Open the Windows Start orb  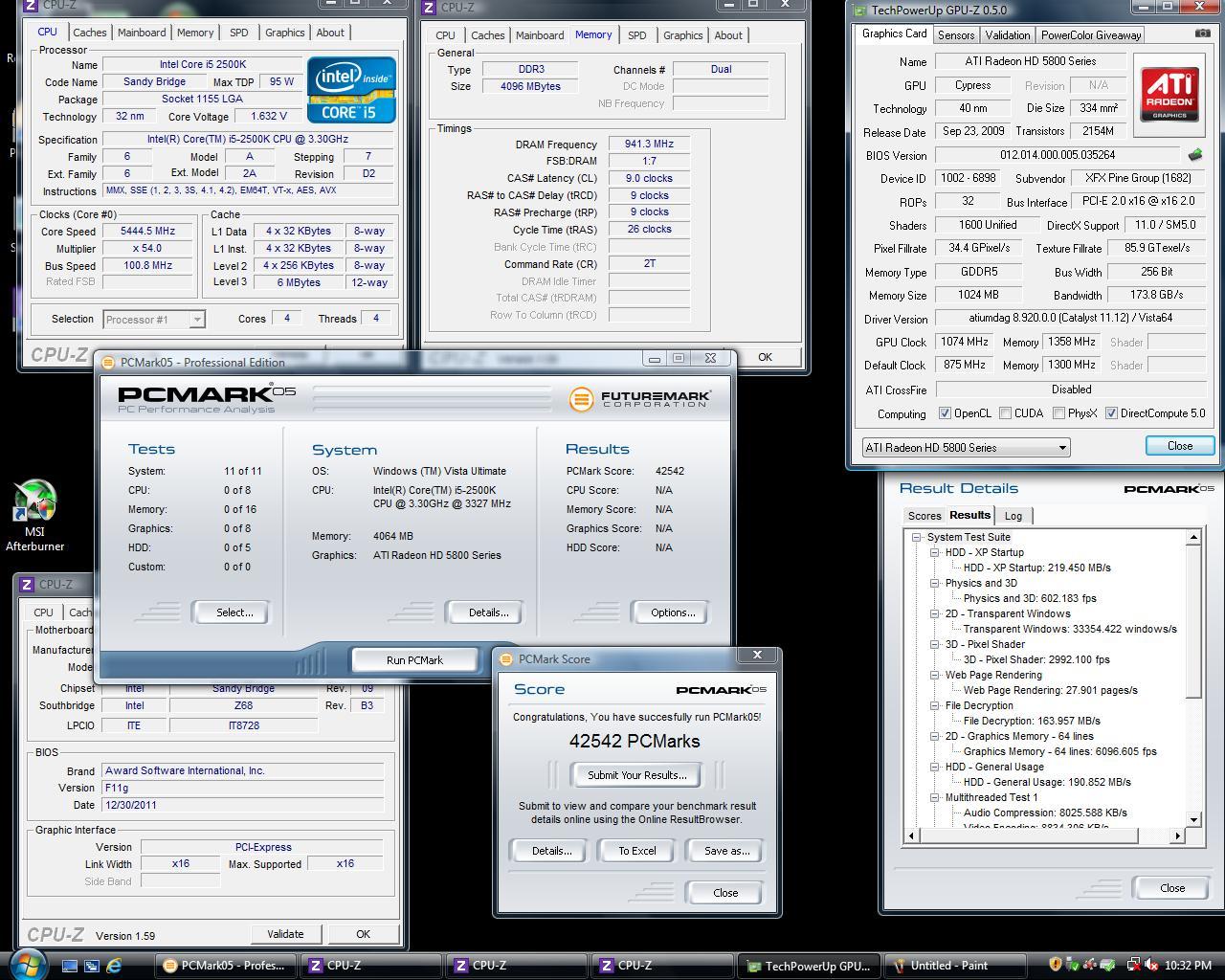tap(27, 964)
